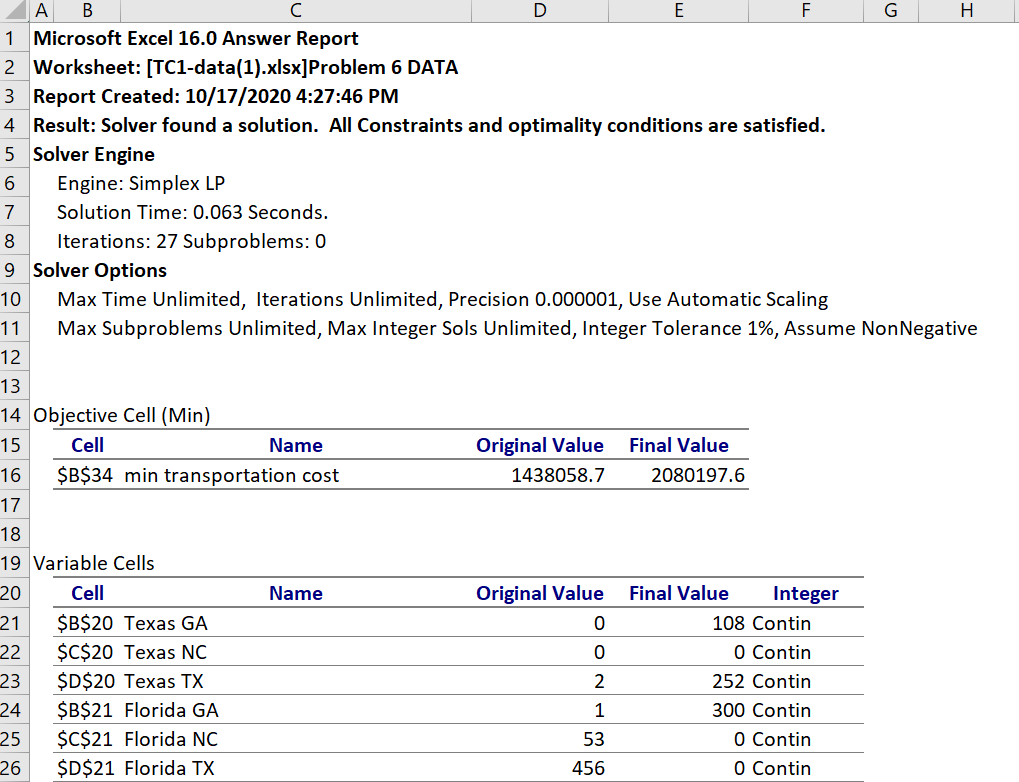Select the objective Final Value 2080197.6 cell
This screenshot has height=782, width=1019.
[x=697, y=475]
